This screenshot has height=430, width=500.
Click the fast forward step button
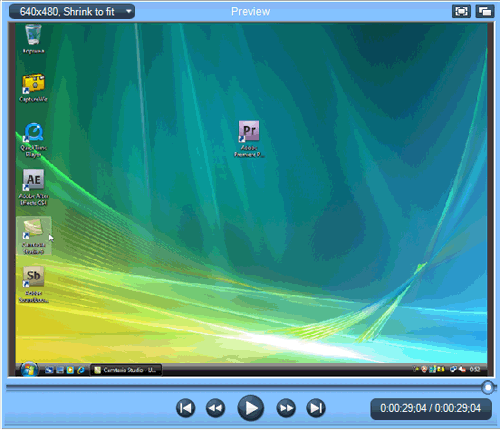click(286, 408)
